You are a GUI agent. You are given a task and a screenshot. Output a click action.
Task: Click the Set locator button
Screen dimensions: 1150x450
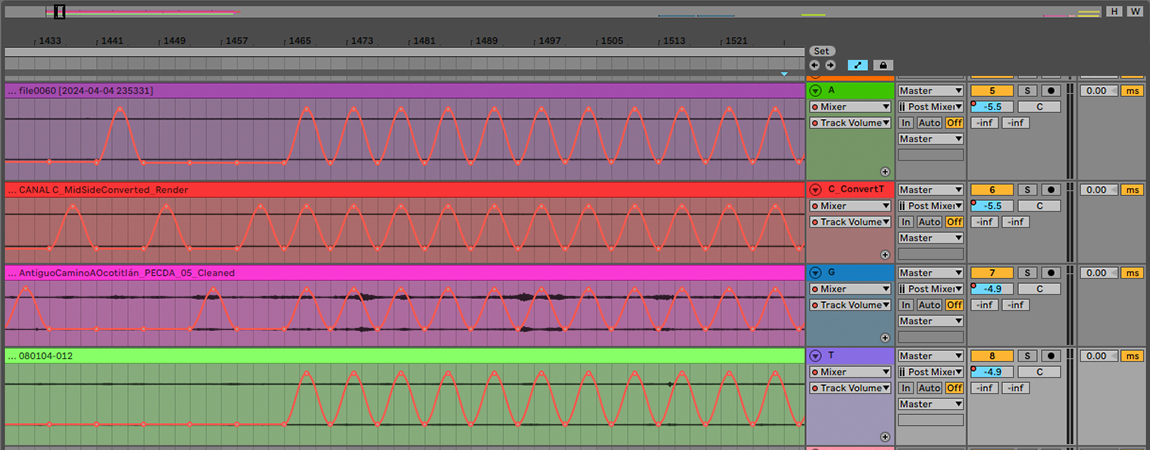821,51
